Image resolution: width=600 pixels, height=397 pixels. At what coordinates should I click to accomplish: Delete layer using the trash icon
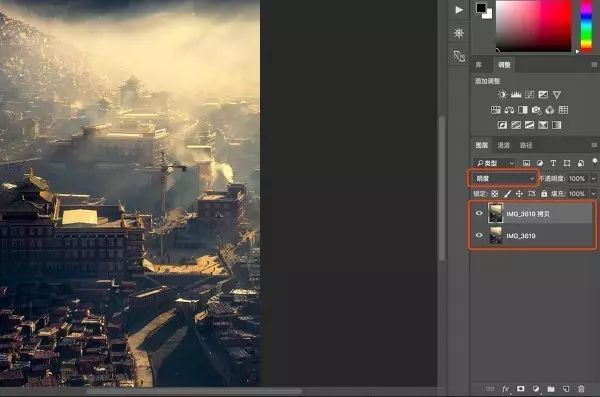581,389
